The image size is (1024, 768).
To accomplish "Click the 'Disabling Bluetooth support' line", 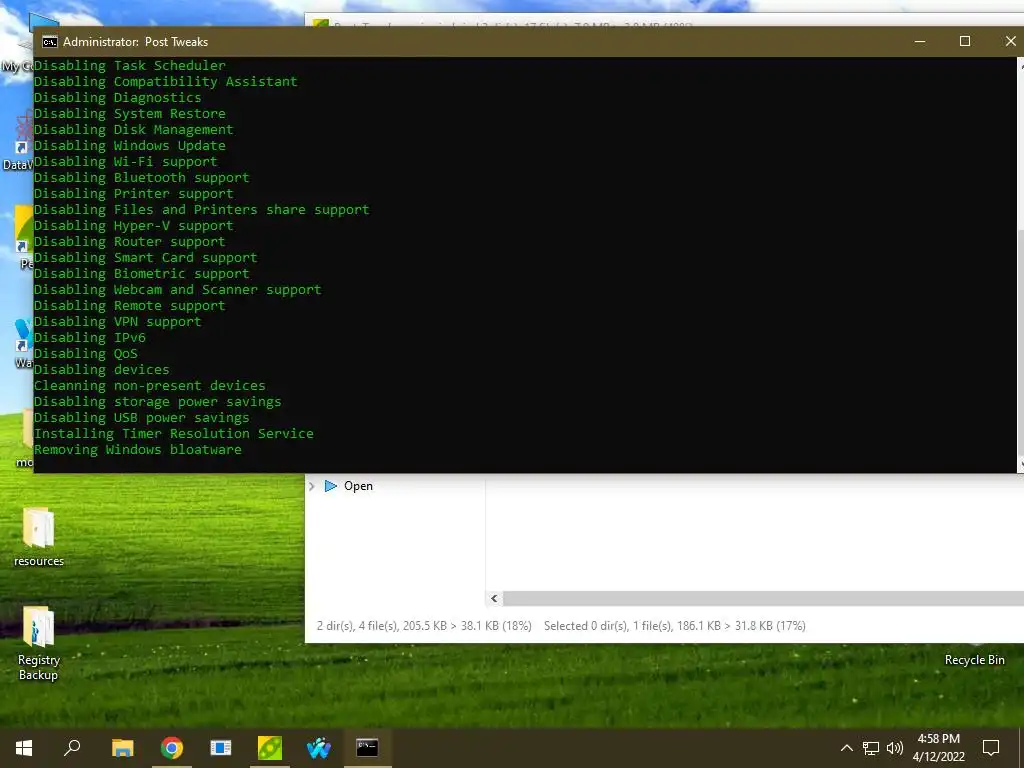I will pyautogui.click(x=142, y=178).
